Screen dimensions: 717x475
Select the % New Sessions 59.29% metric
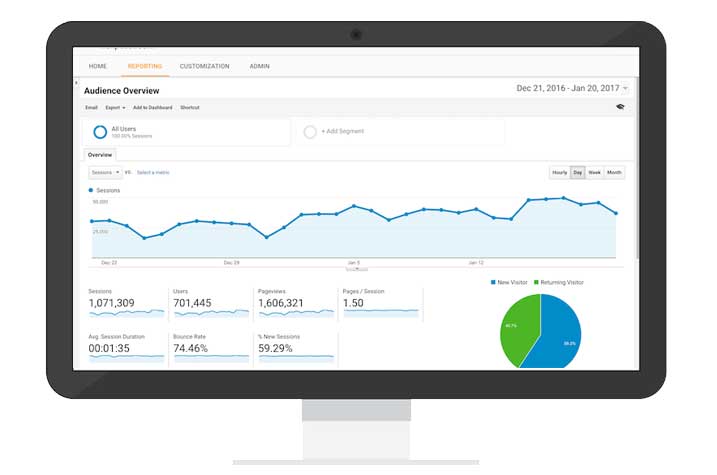296,349
